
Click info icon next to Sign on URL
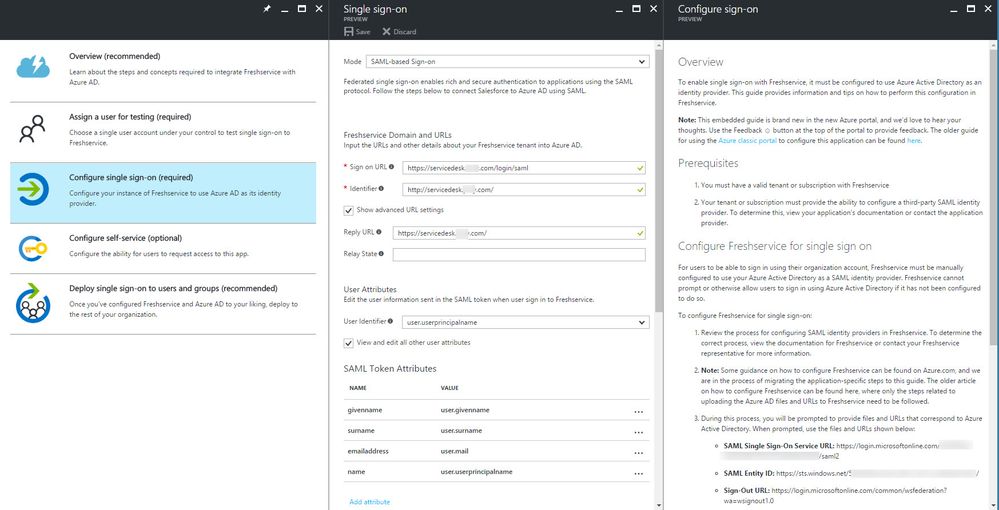391,167
